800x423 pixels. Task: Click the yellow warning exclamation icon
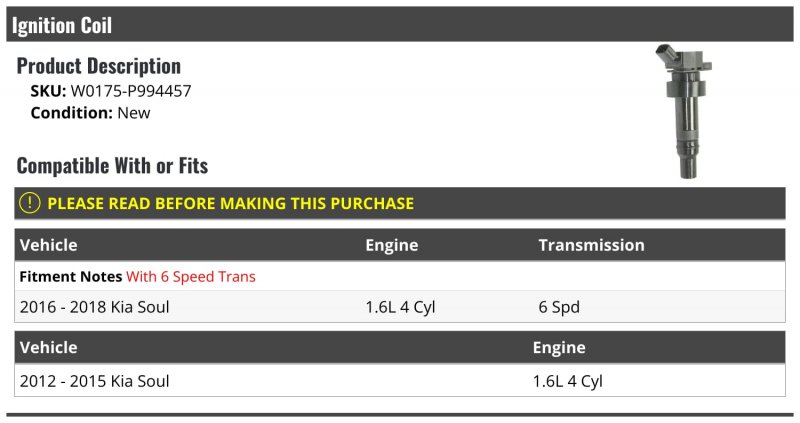coord(30,203)
